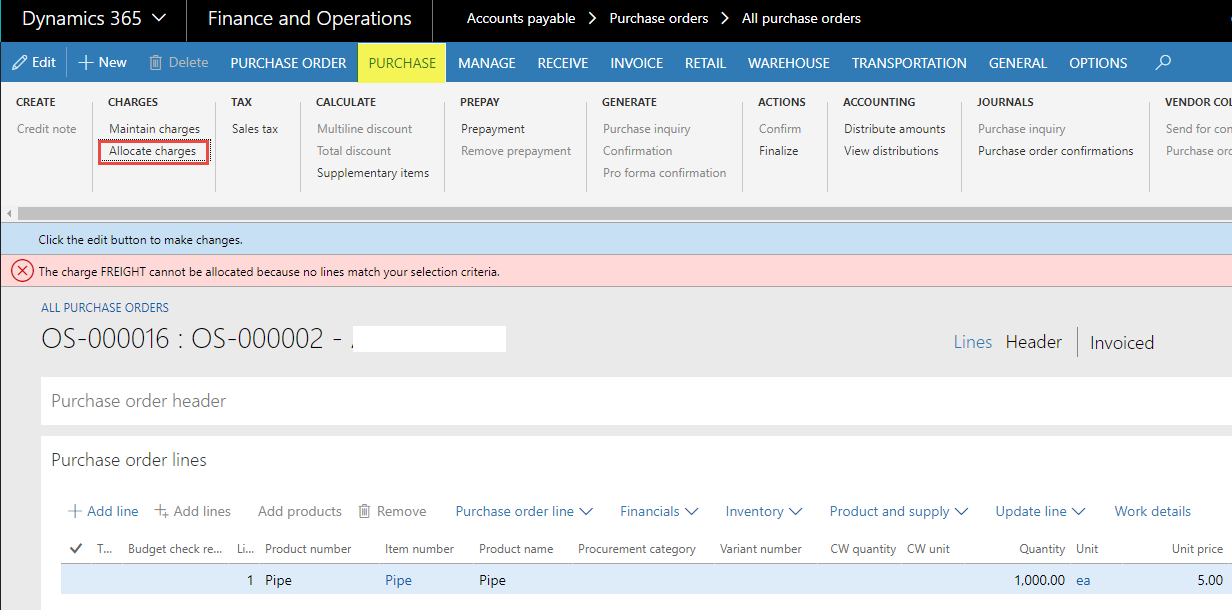
Task: Switch to Lines view
Action: [x=973, y=342]
